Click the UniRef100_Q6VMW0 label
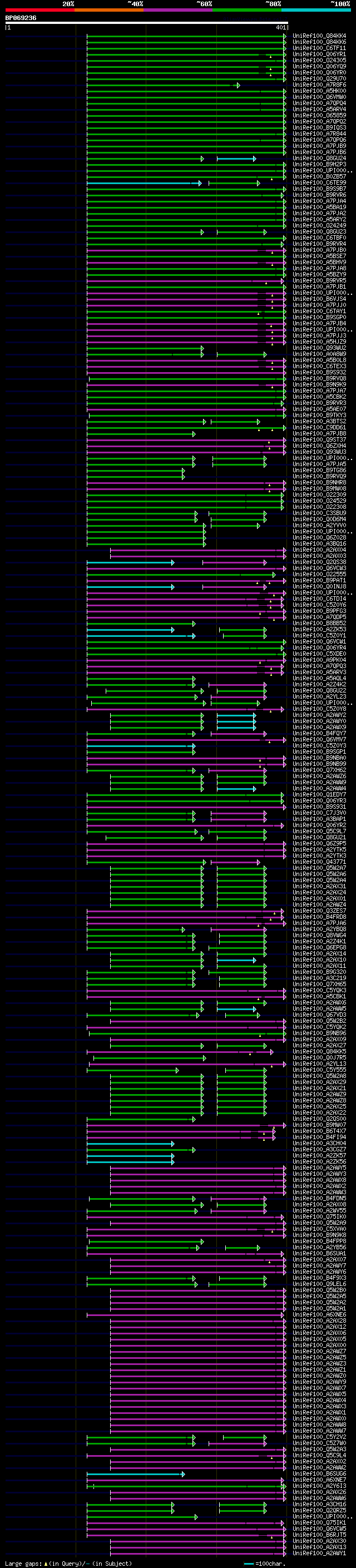 coord(319,97)
